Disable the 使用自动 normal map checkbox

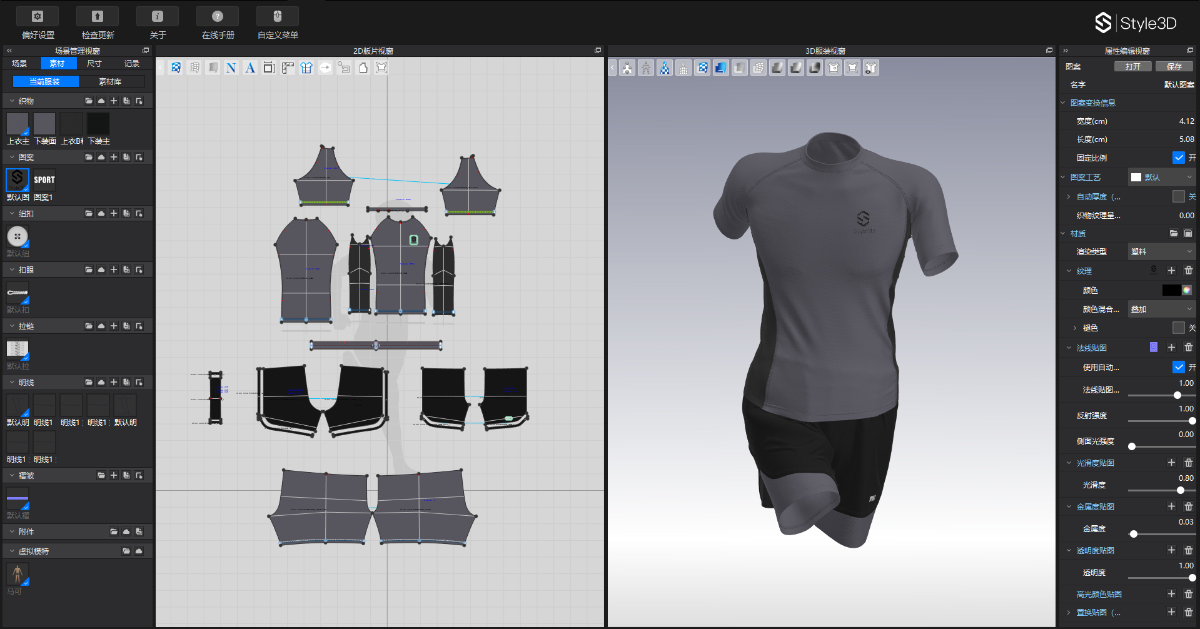pos(1178,367)
